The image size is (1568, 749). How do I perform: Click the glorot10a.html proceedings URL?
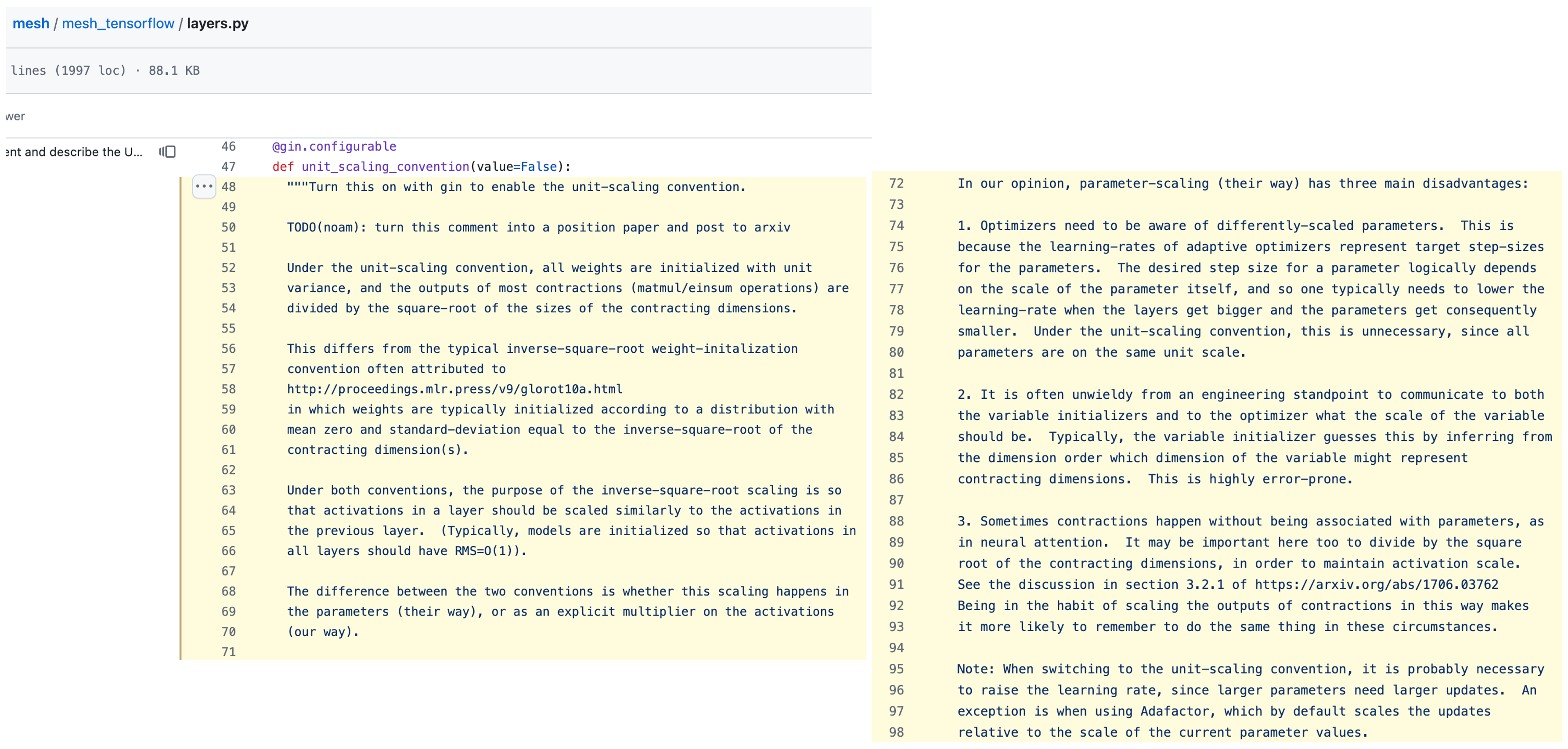pos(455,389)
